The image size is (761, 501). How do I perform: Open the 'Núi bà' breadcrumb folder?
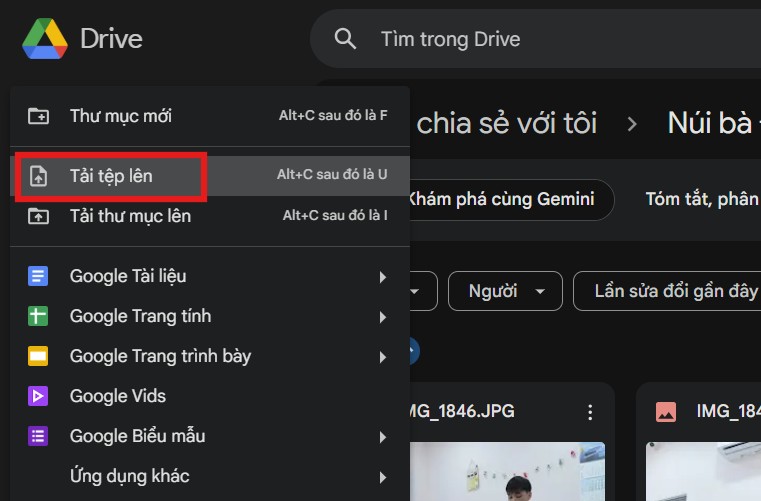coord(713,122)
